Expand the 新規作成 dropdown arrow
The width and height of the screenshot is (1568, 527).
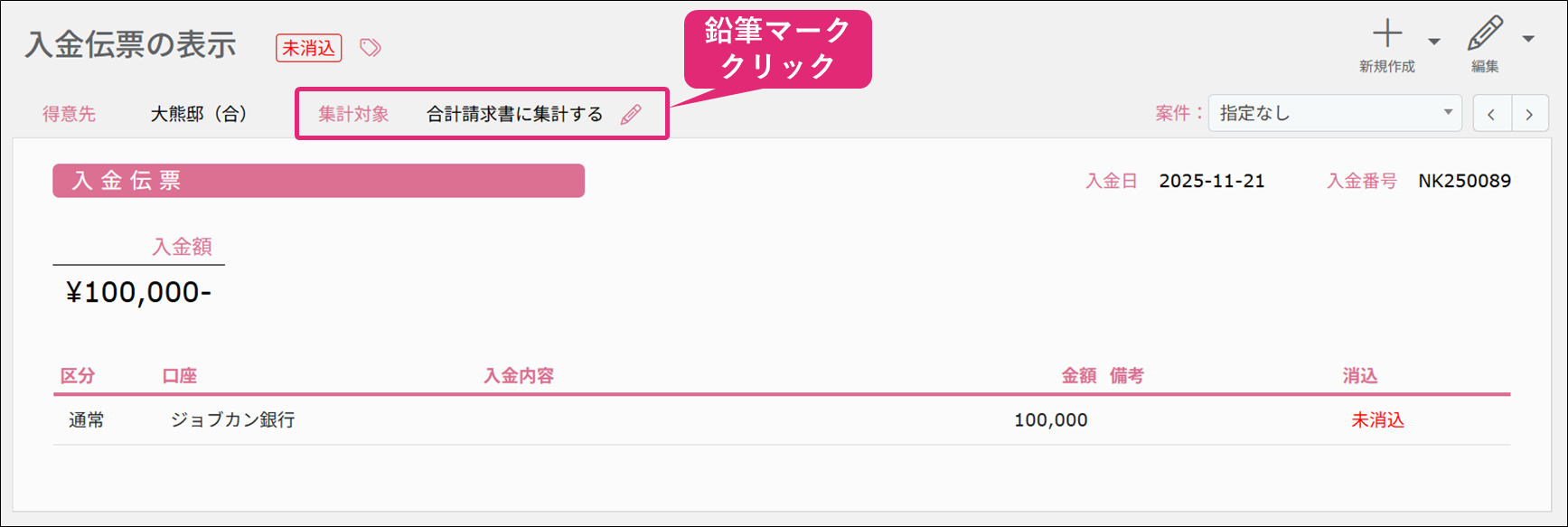[1434, 41]
